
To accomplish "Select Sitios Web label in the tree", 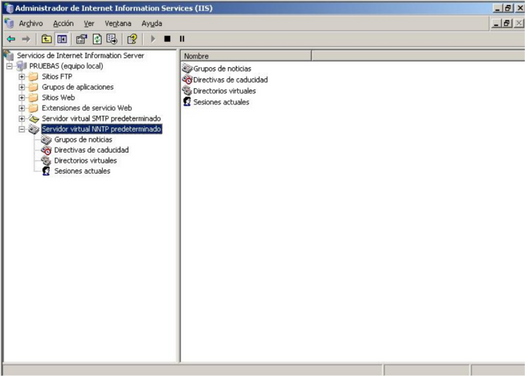I will (x=58, y=98).
